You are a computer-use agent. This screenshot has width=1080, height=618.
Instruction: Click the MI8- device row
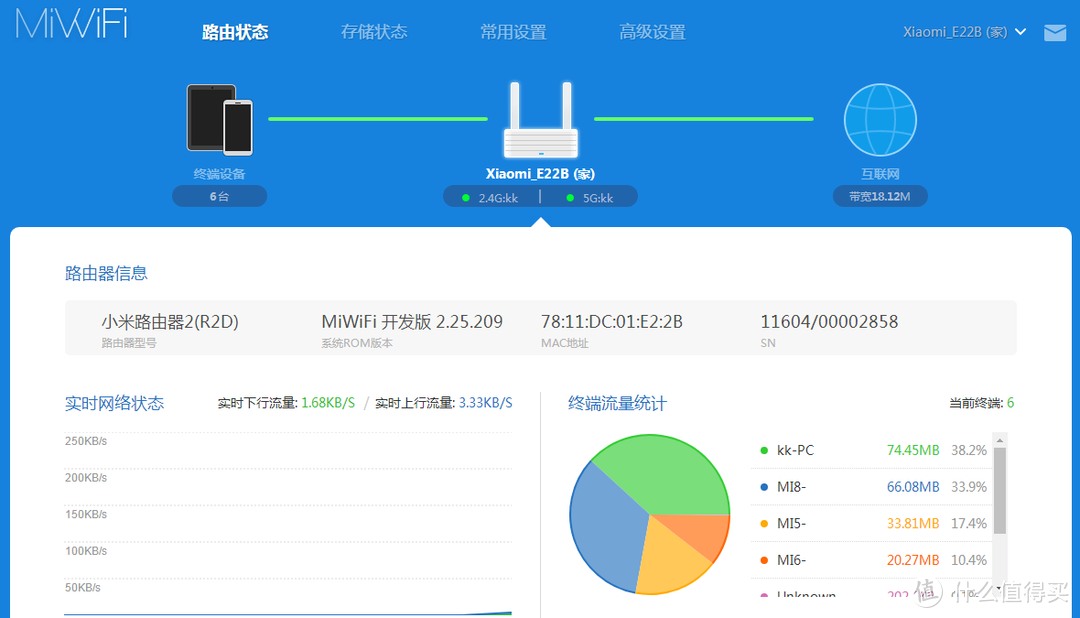coord(871,486)
